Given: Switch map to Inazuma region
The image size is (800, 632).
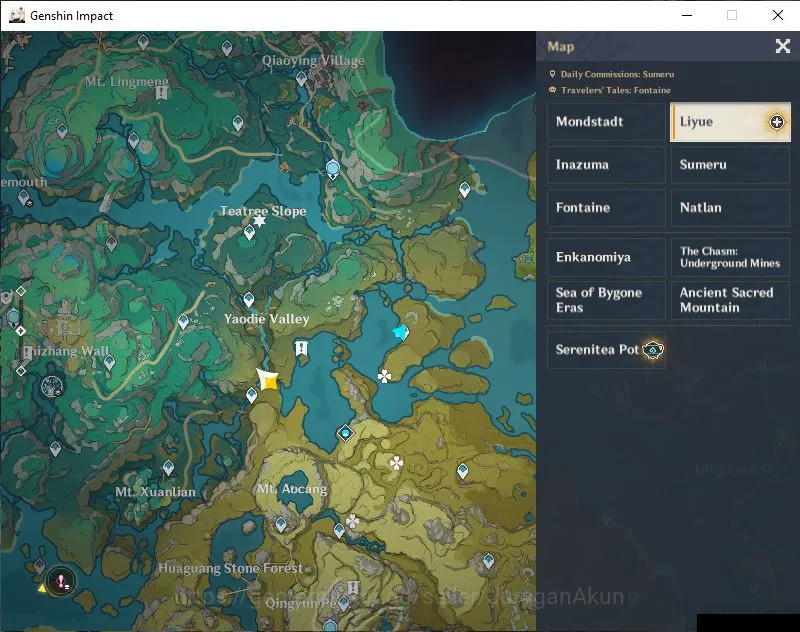Looking at the screenshot, I should (606, 165).
